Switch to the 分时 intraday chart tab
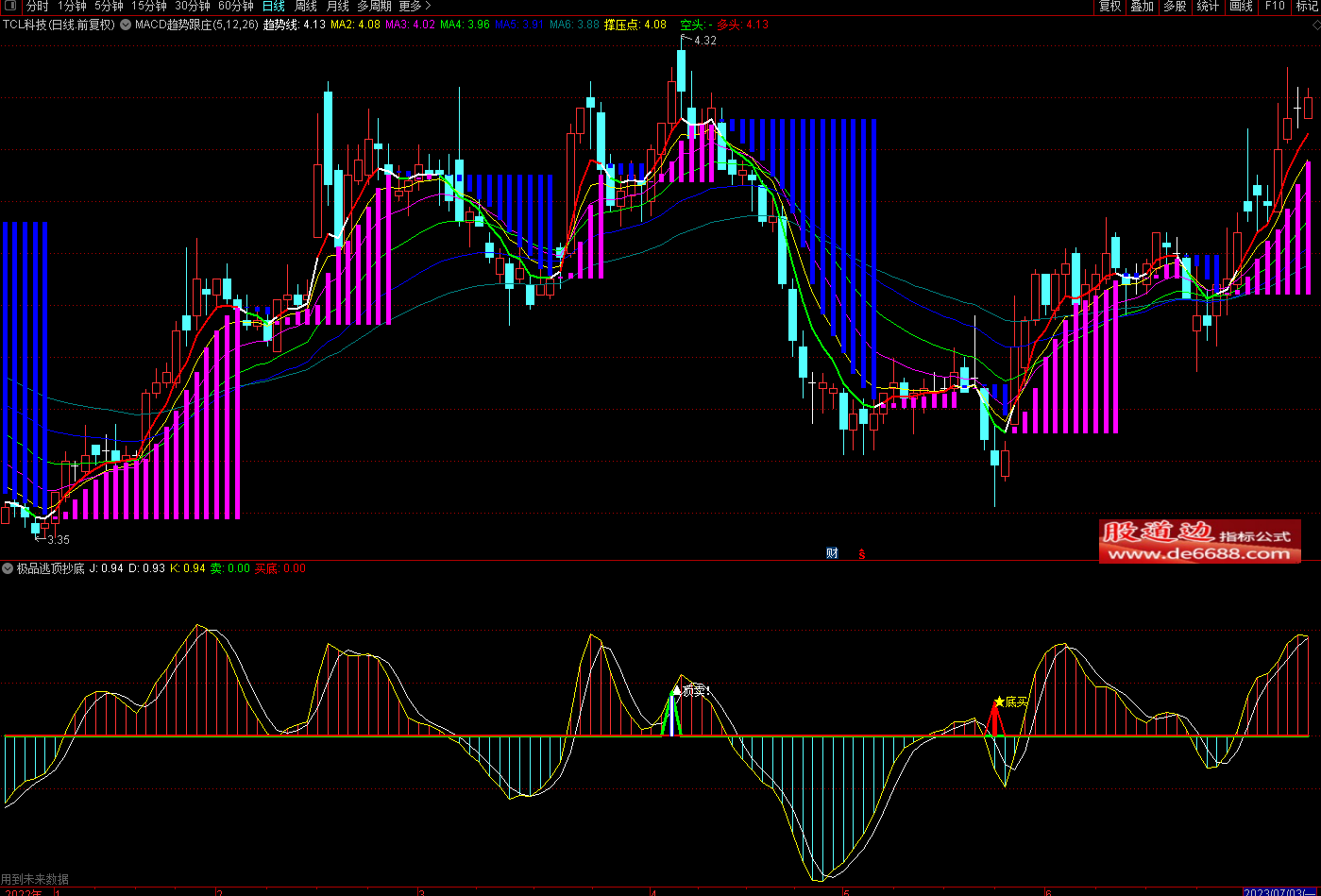Viewport: 1321px width, 896px height. [38, 7]
